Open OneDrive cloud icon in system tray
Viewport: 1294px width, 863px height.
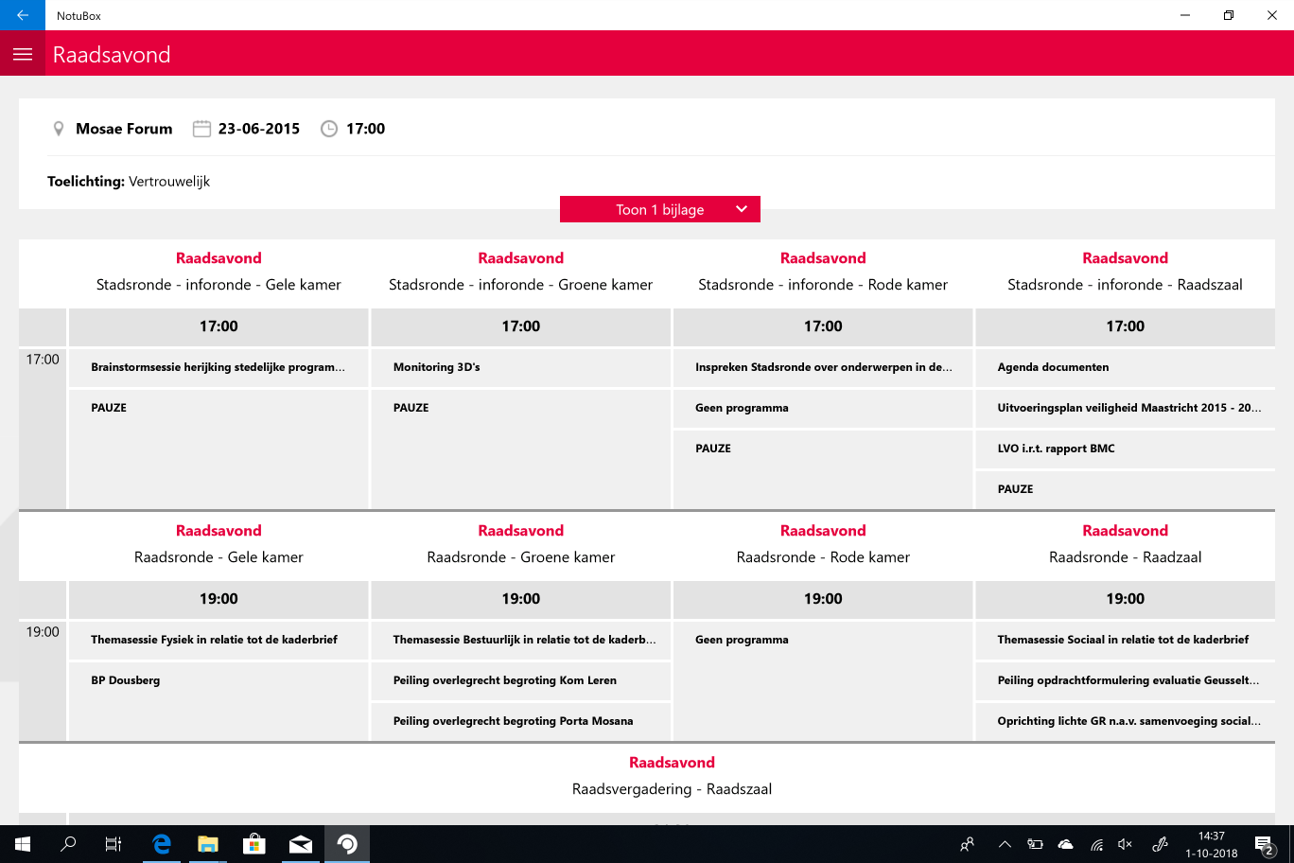pos(1066,845)
